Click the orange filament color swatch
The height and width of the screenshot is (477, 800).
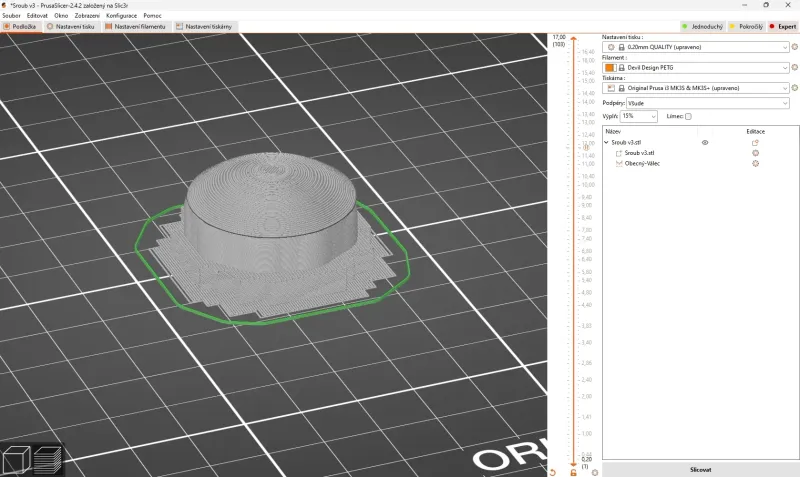coord(610,67)
